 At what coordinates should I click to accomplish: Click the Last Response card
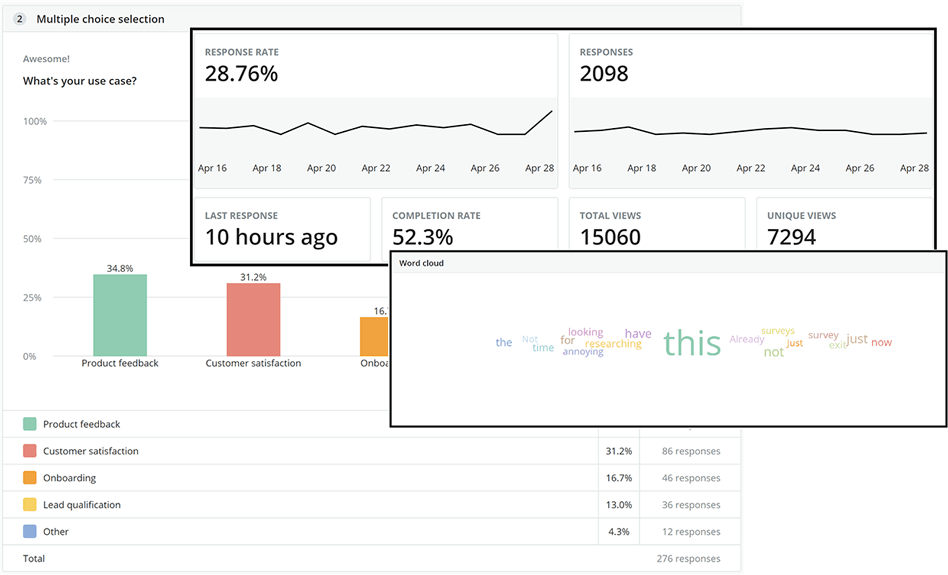[x=282, y=229]
